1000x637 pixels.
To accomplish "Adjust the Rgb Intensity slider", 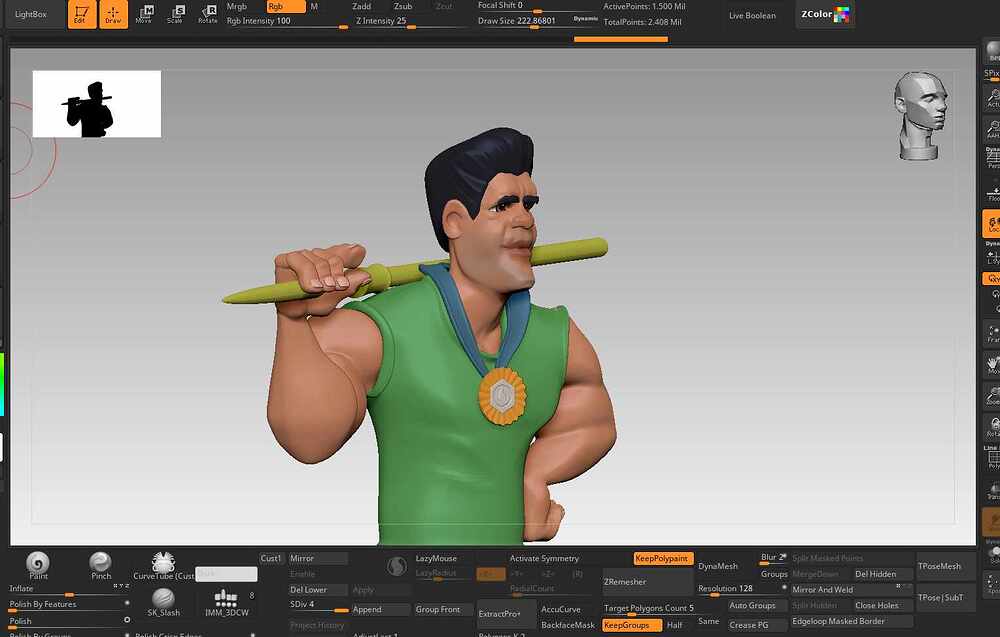I will (286, 22).
